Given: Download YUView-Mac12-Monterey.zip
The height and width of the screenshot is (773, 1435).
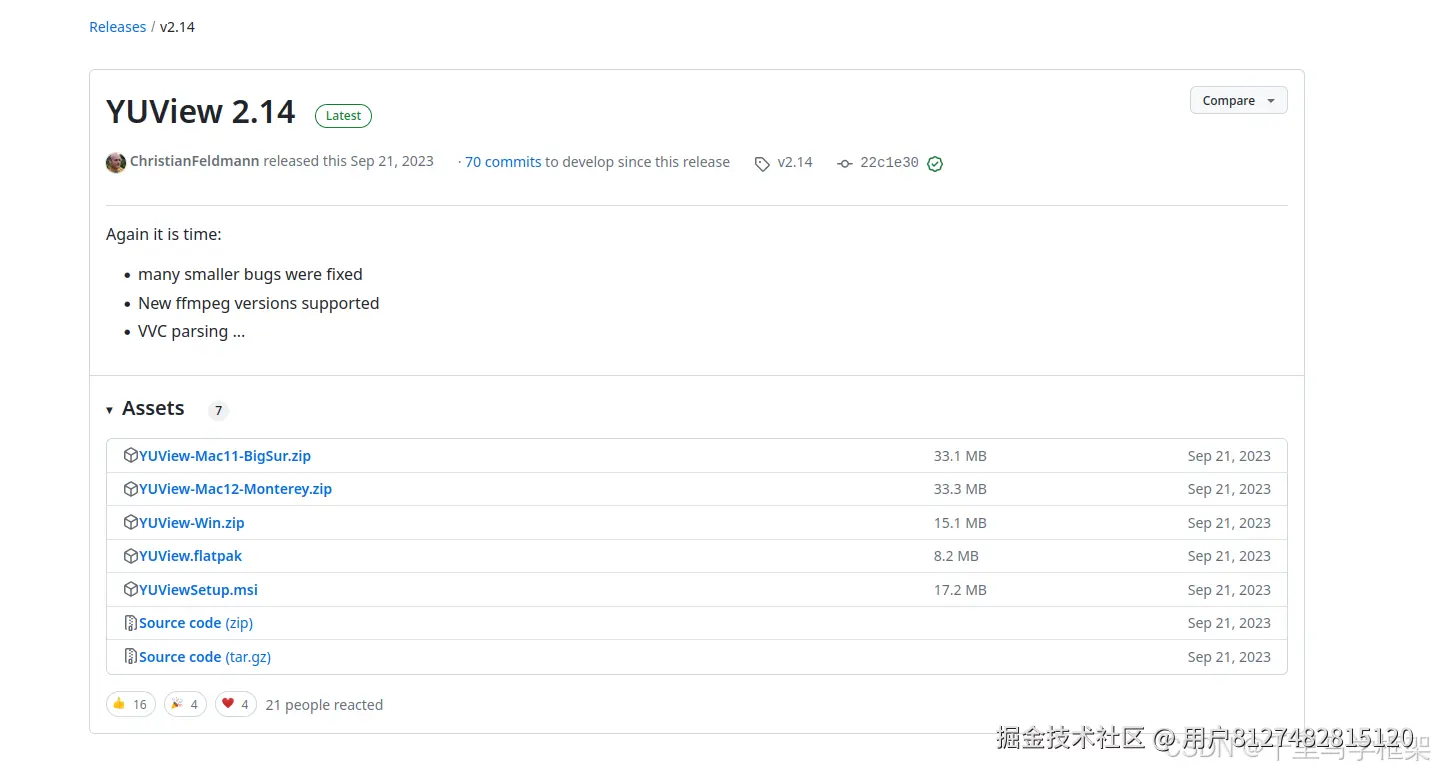Looking at the screenshot, I should point(235,489).
